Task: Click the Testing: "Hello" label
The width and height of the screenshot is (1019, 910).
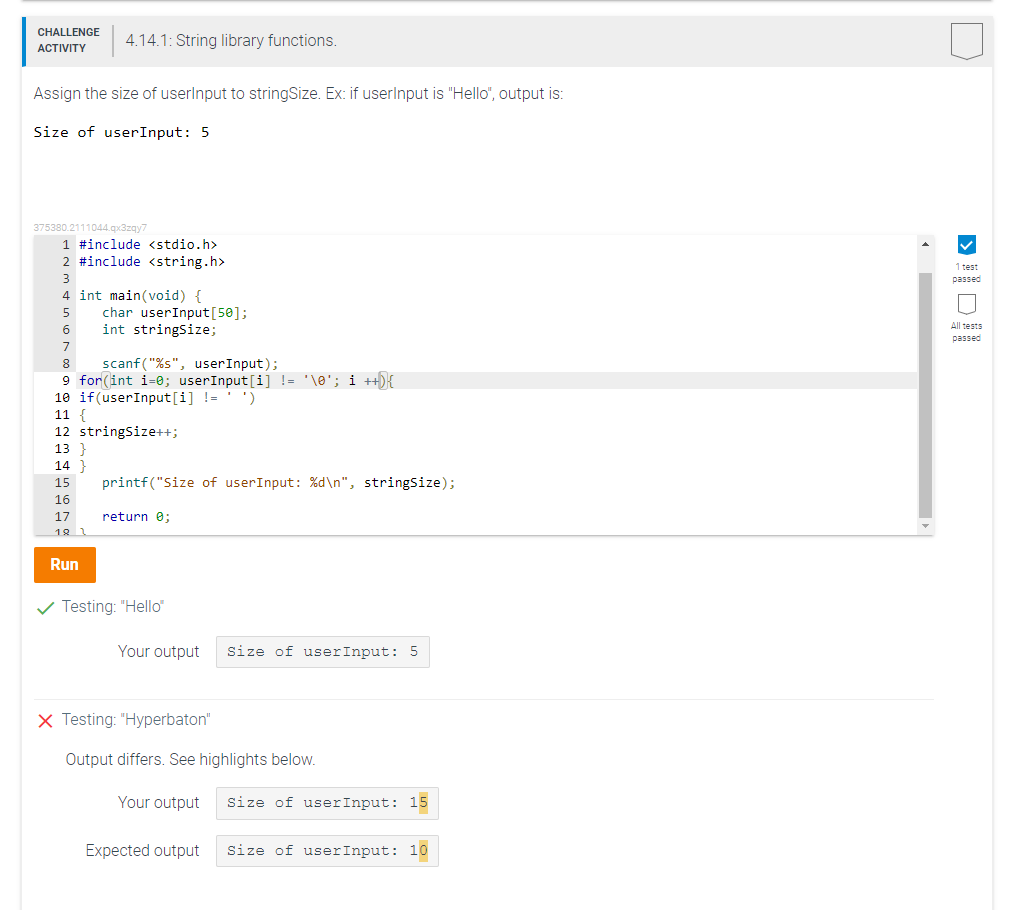Action: tap(112, 606)
